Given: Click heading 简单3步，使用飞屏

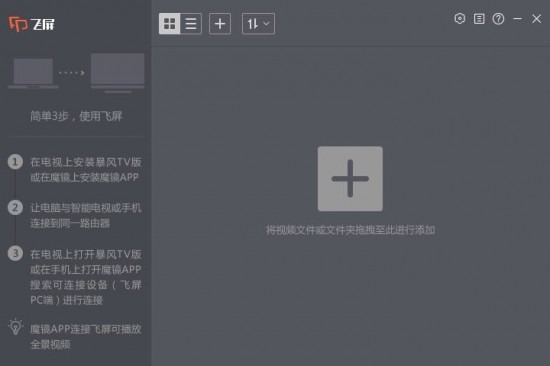Looking at the screenshot, I should coord(76,116).
